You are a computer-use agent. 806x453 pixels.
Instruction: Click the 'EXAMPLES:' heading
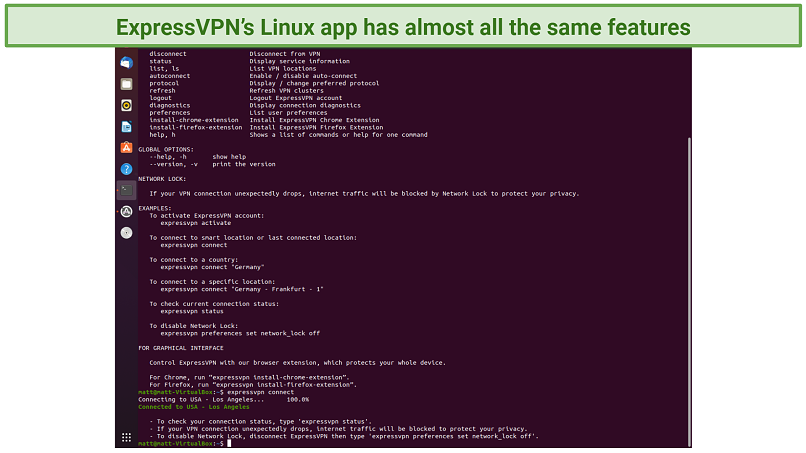pyautogui.click(x=155, y=208)
